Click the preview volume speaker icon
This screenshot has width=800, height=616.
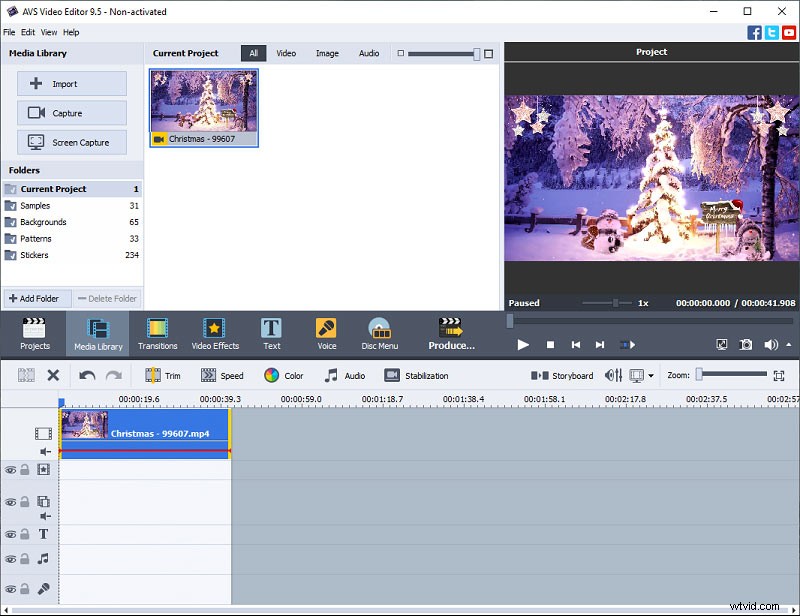(x=770, y=345)
